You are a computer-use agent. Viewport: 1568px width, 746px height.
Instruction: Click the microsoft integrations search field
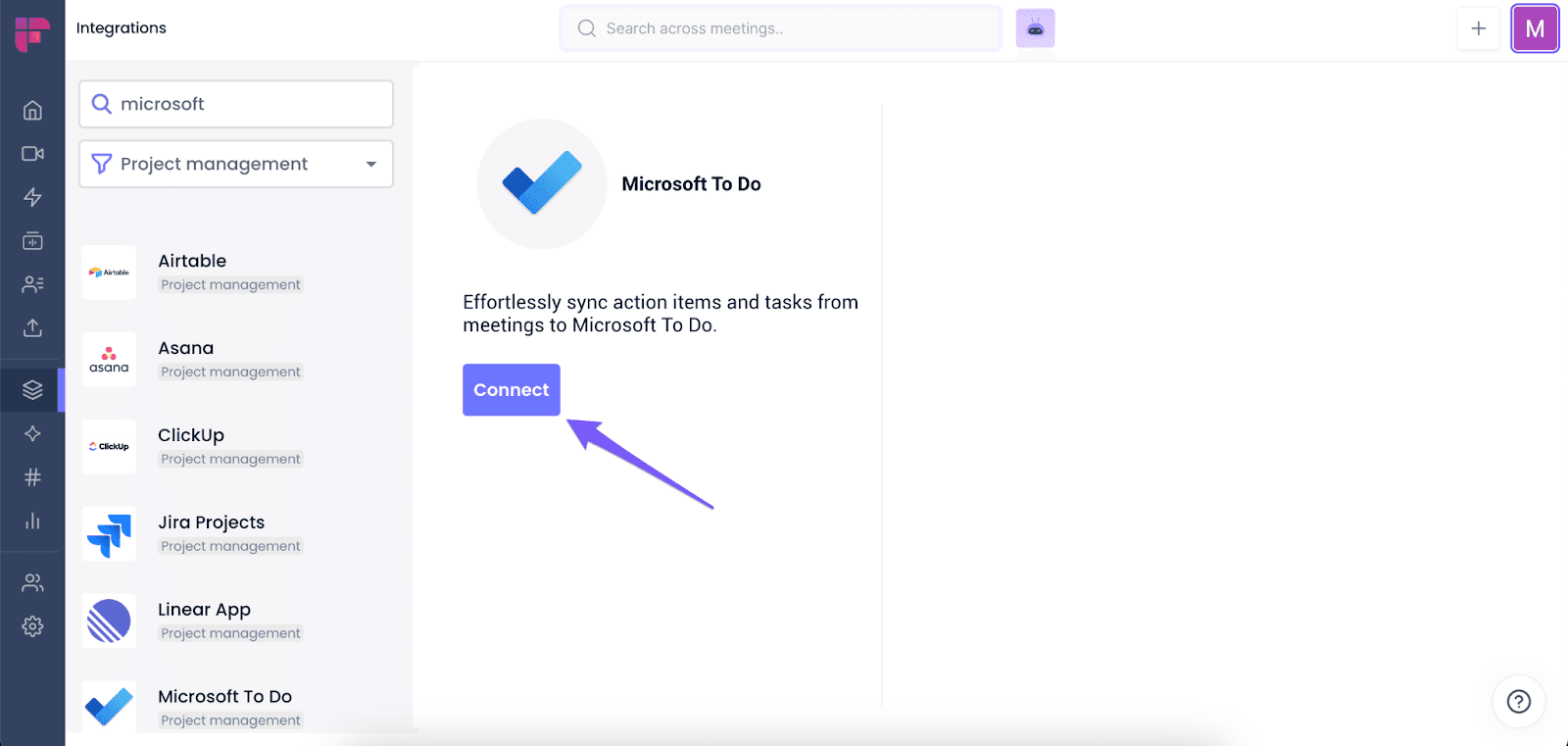236,104
